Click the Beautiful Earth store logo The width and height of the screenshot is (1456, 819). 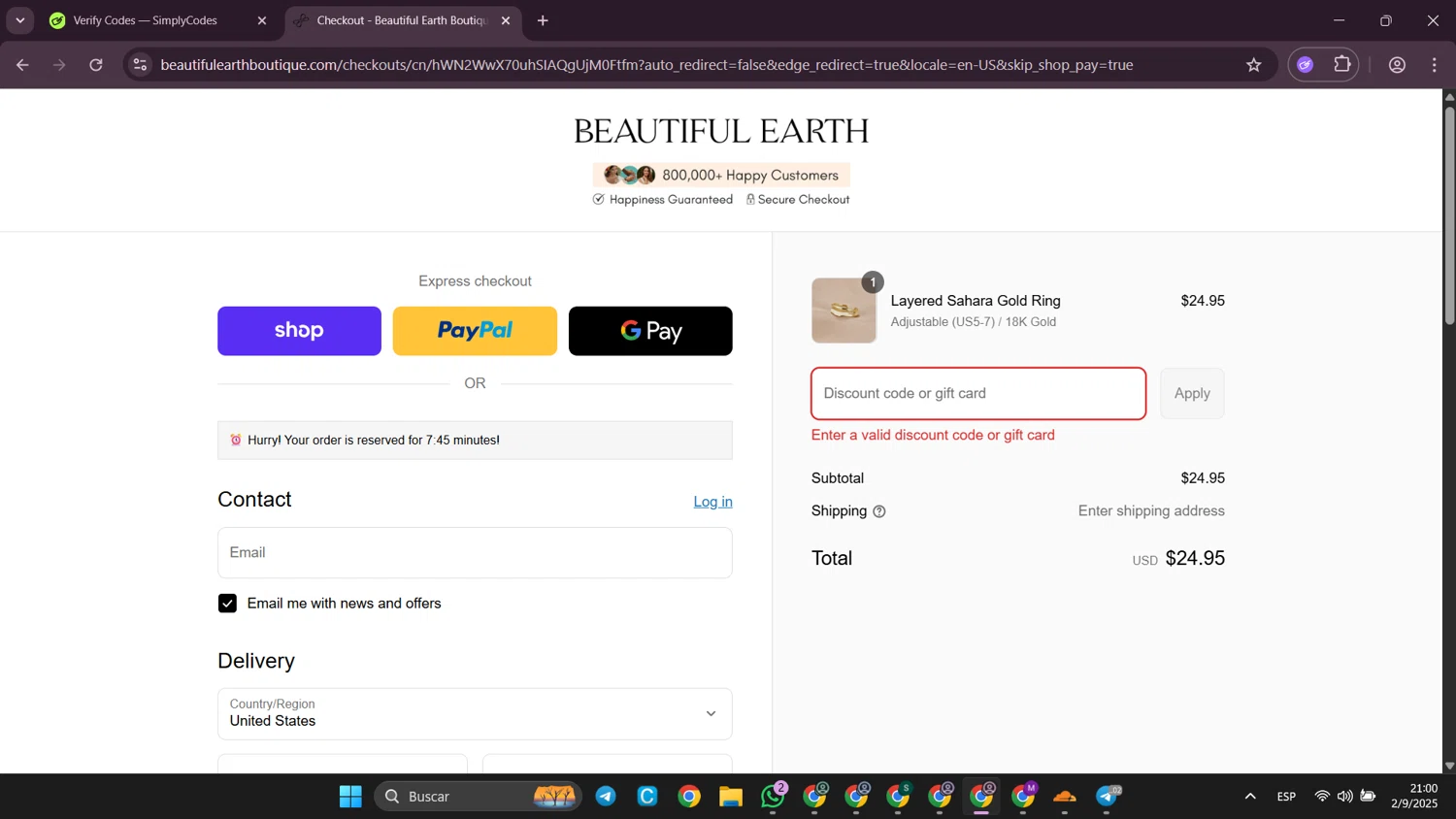coord(721,131)
